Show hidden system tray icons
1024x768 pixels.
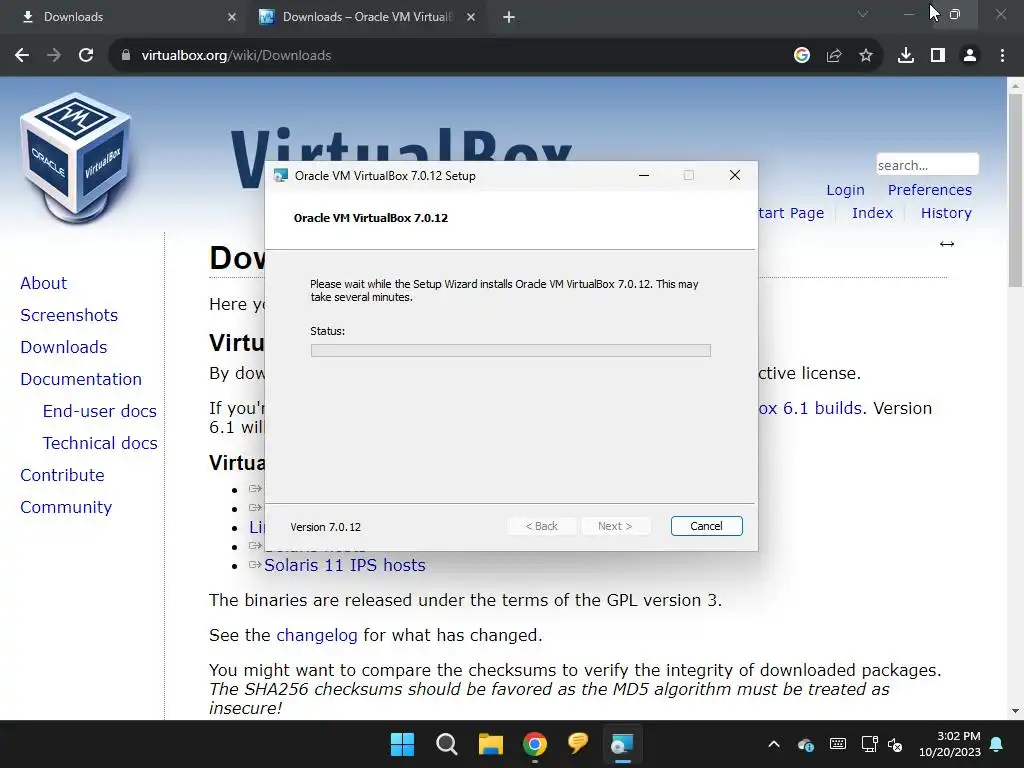pyautogui.click(x=774, y=744)
